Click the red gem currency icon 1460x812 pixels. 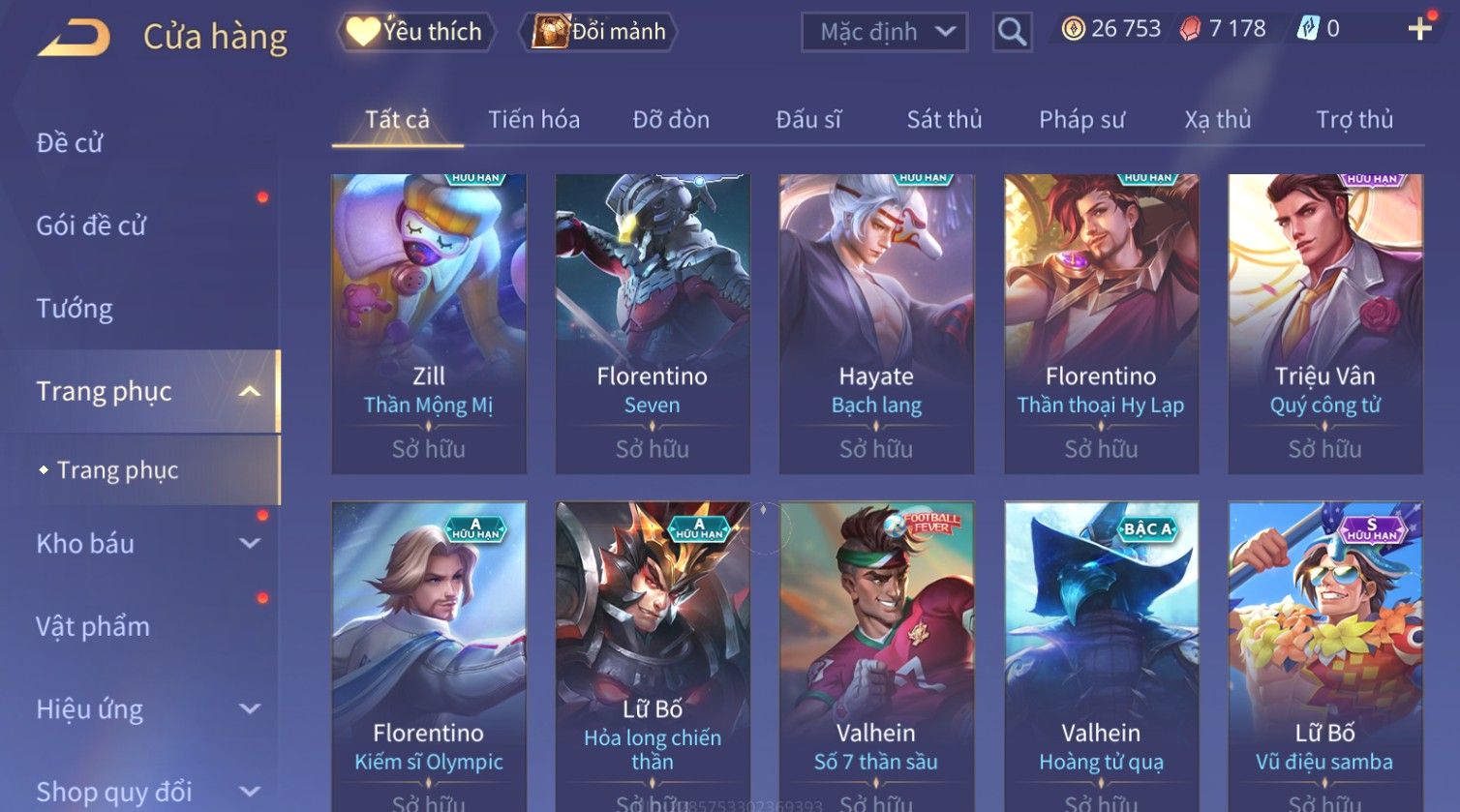[x=1190, y=29]
